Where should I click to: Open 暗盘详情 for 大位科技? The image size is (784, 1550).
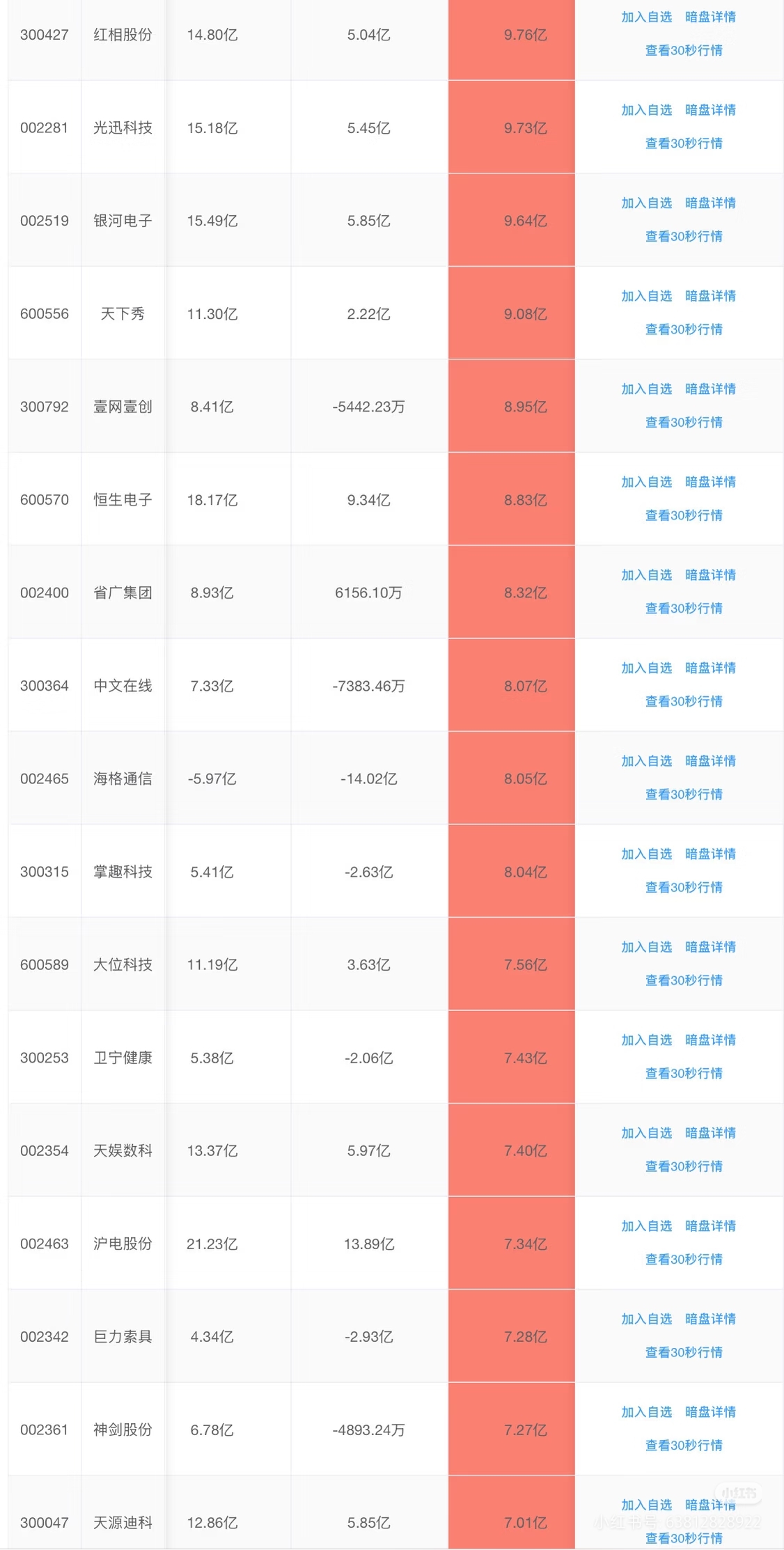click(x=710, y=947)
